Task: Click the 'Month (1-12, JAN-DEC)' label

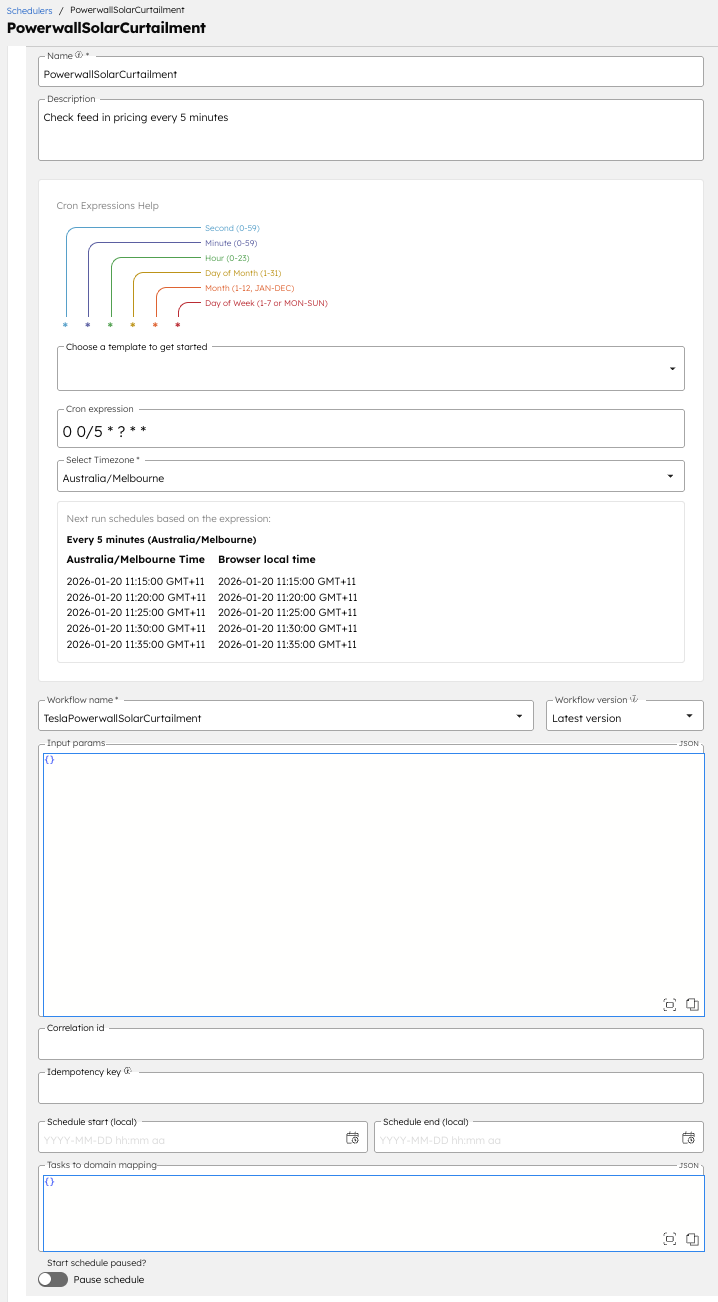Action: [x=250, y=288]
